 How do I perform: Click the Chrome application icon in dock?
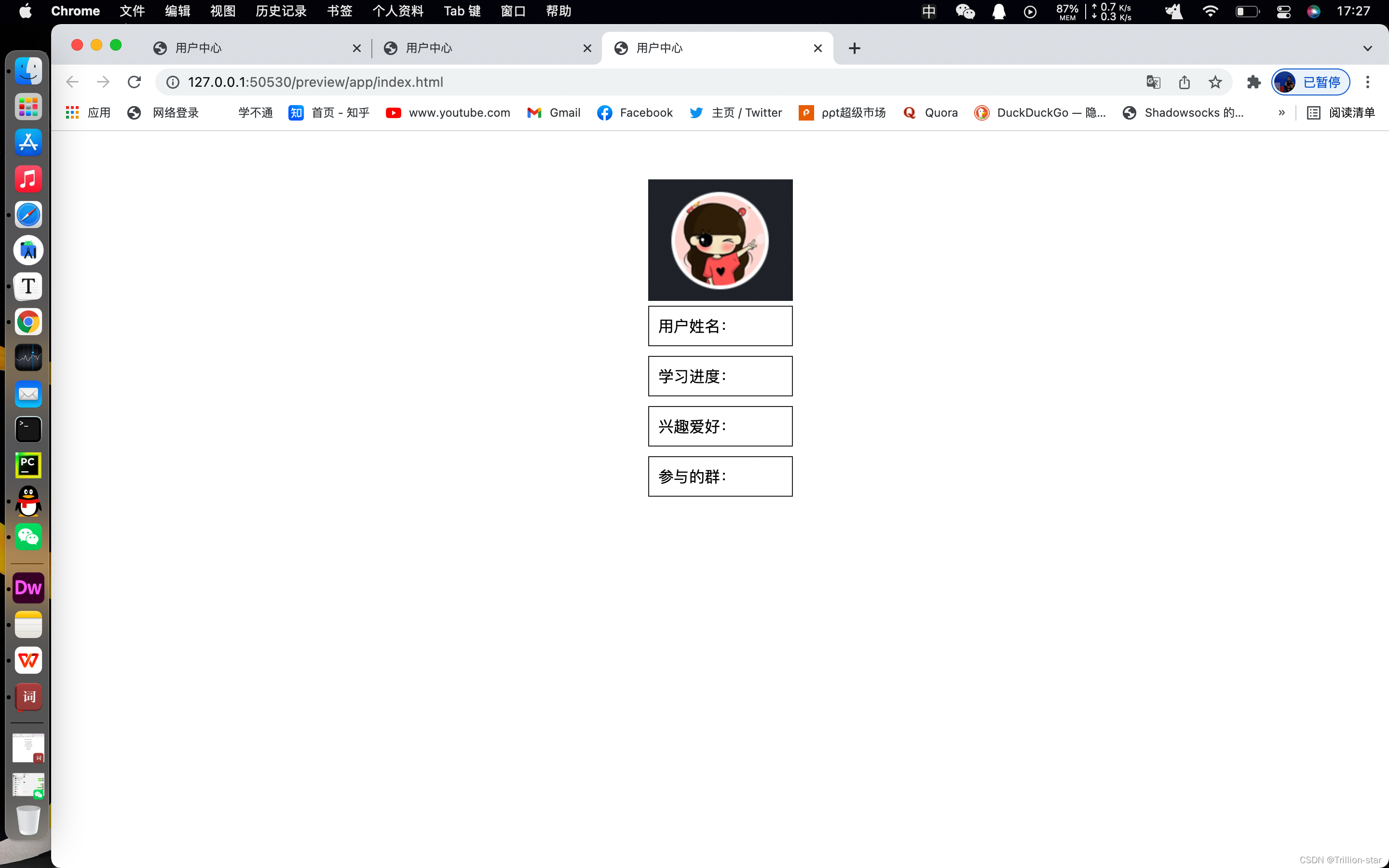click(28, 322)
